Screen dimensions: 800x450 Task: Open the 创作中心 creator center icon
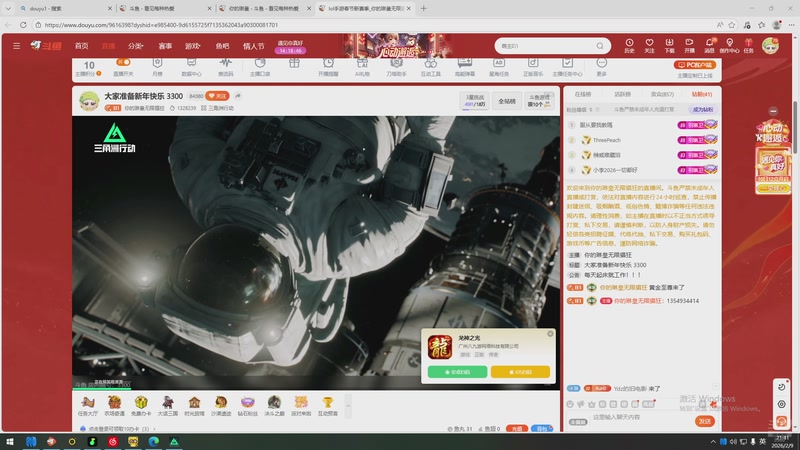(x=730, y=45)
